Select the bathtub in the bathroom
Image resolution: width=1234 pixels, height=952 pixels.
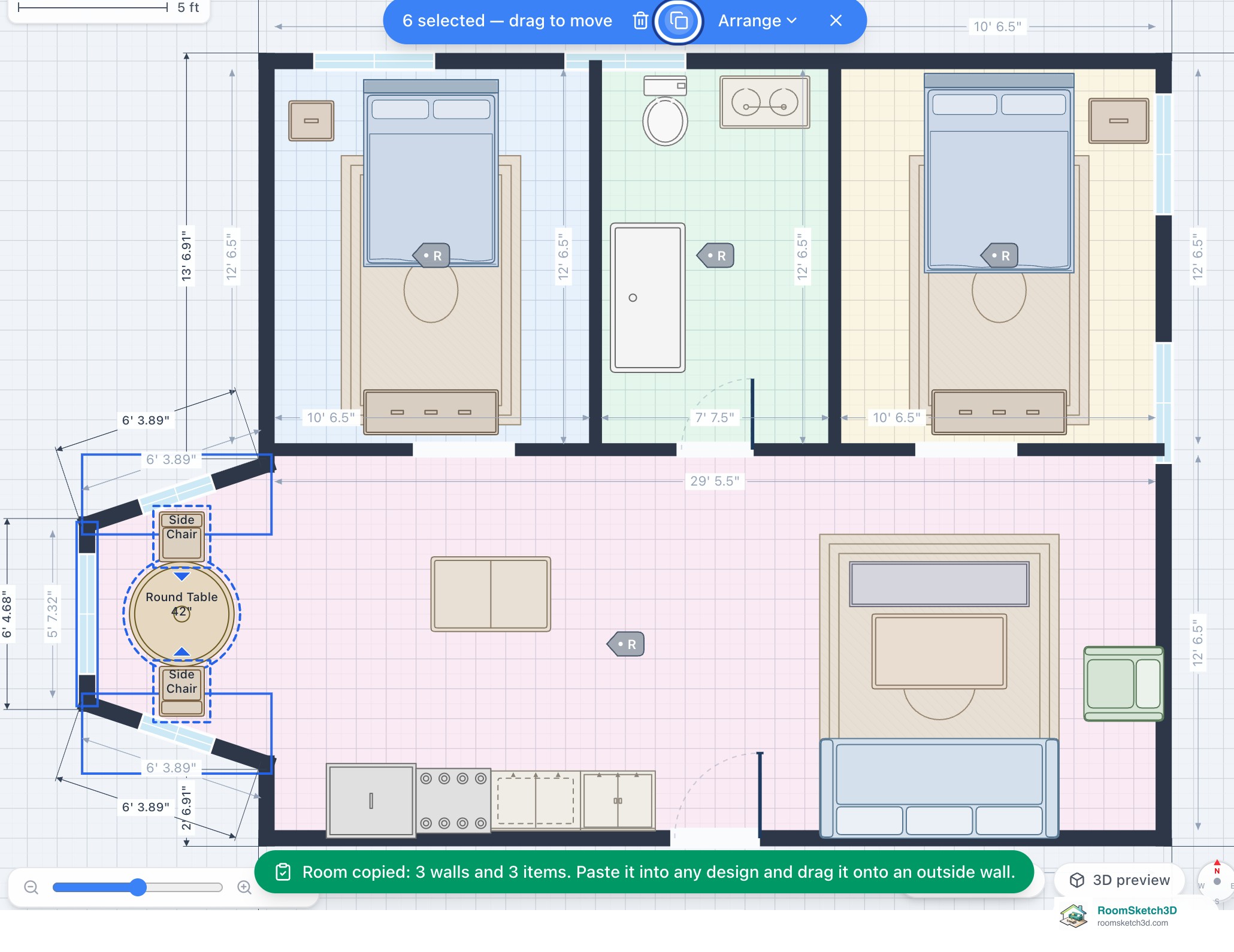point(648,298)
